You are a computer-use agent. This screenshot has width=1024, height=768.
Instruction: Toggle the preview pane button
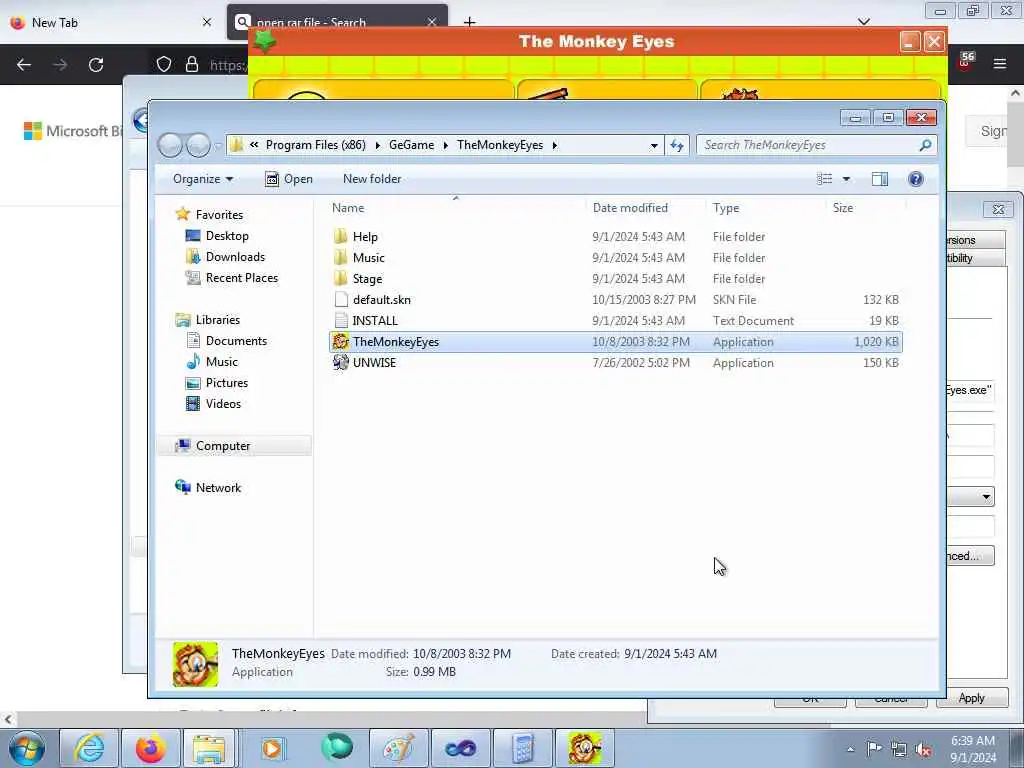coord(880,179)
